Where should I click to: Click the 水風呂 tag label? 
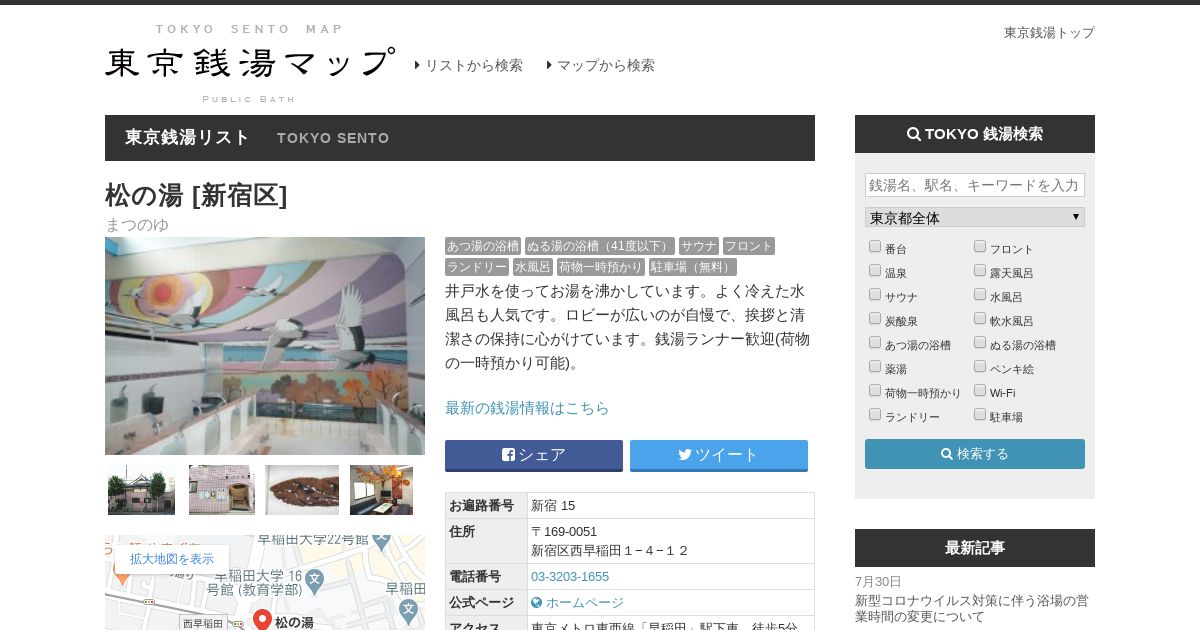coord(533,267)
